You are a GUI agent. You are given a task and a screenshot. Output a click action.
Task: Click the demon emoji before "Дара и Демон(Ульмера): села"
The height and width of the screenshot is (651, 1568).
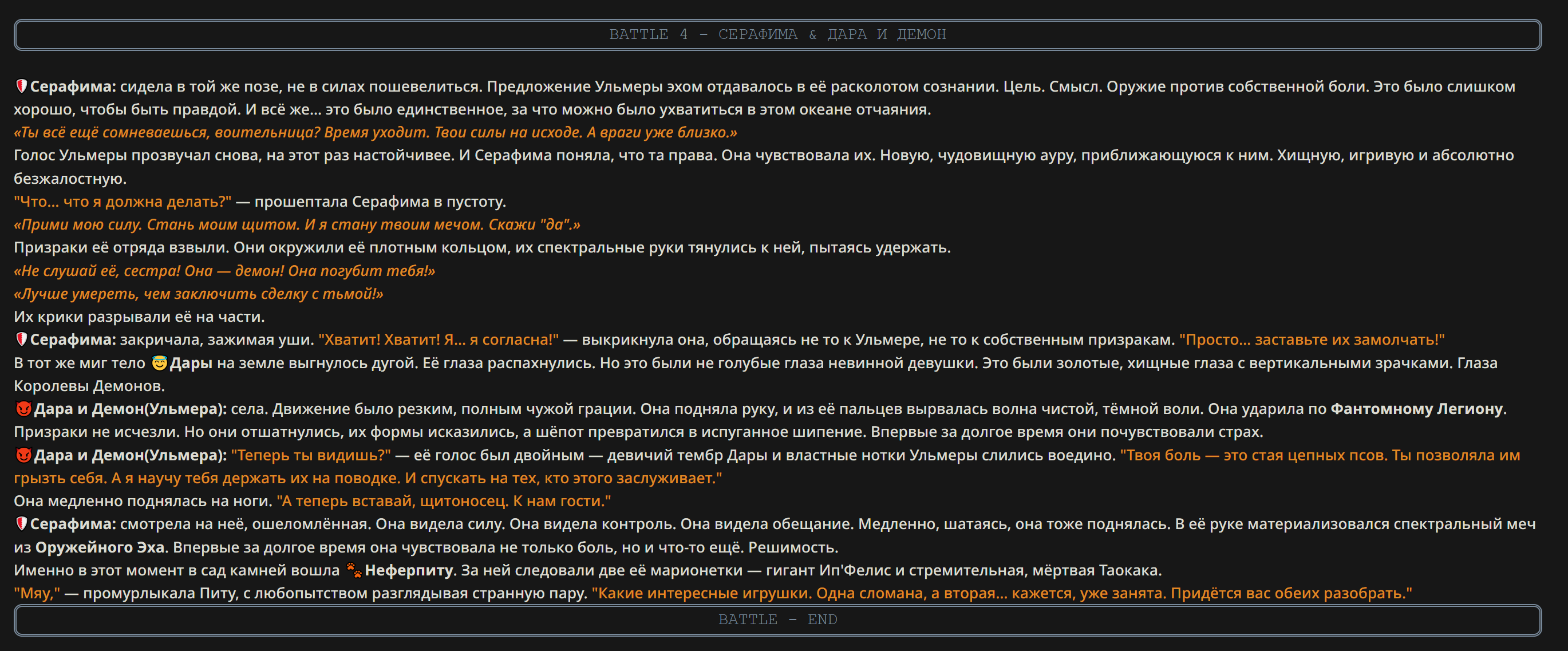point(23,409)
